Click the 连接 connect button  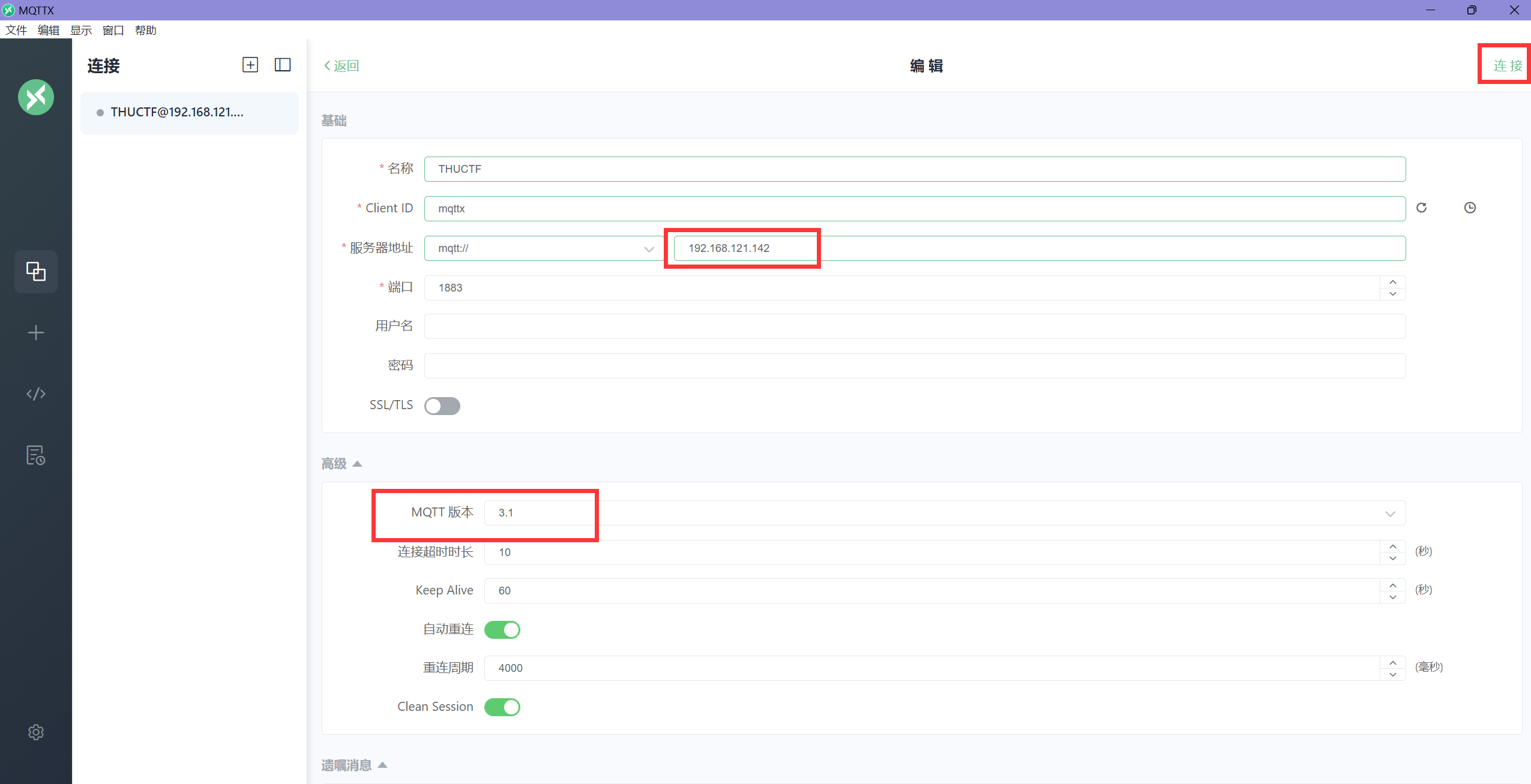[1507, 65]
